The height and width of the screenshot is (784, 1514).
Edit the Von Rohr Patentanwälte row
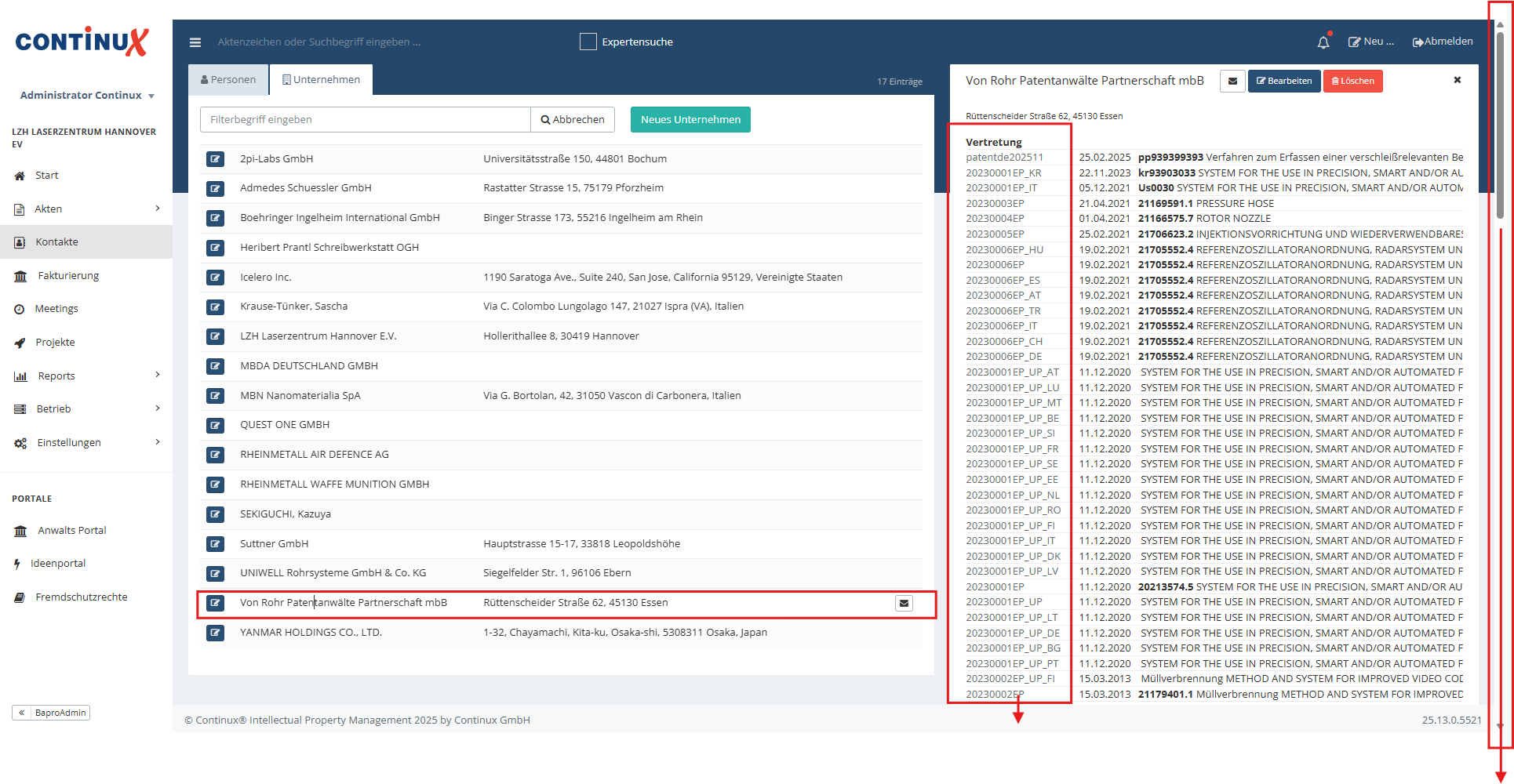(x=215, y=603)
